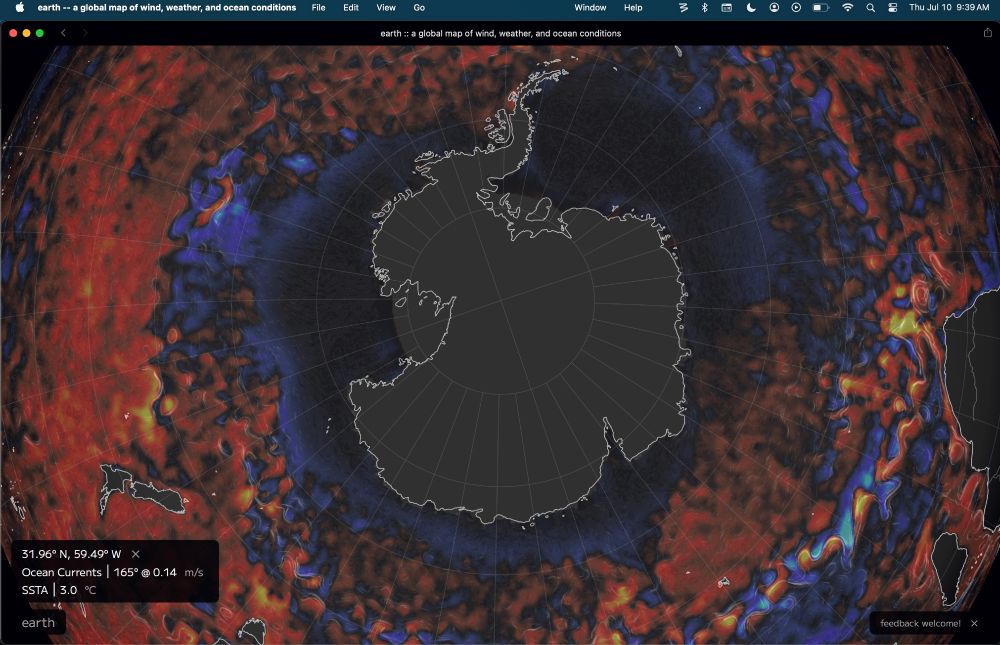
Task: Open Control Center
Action: coord(894,8)
